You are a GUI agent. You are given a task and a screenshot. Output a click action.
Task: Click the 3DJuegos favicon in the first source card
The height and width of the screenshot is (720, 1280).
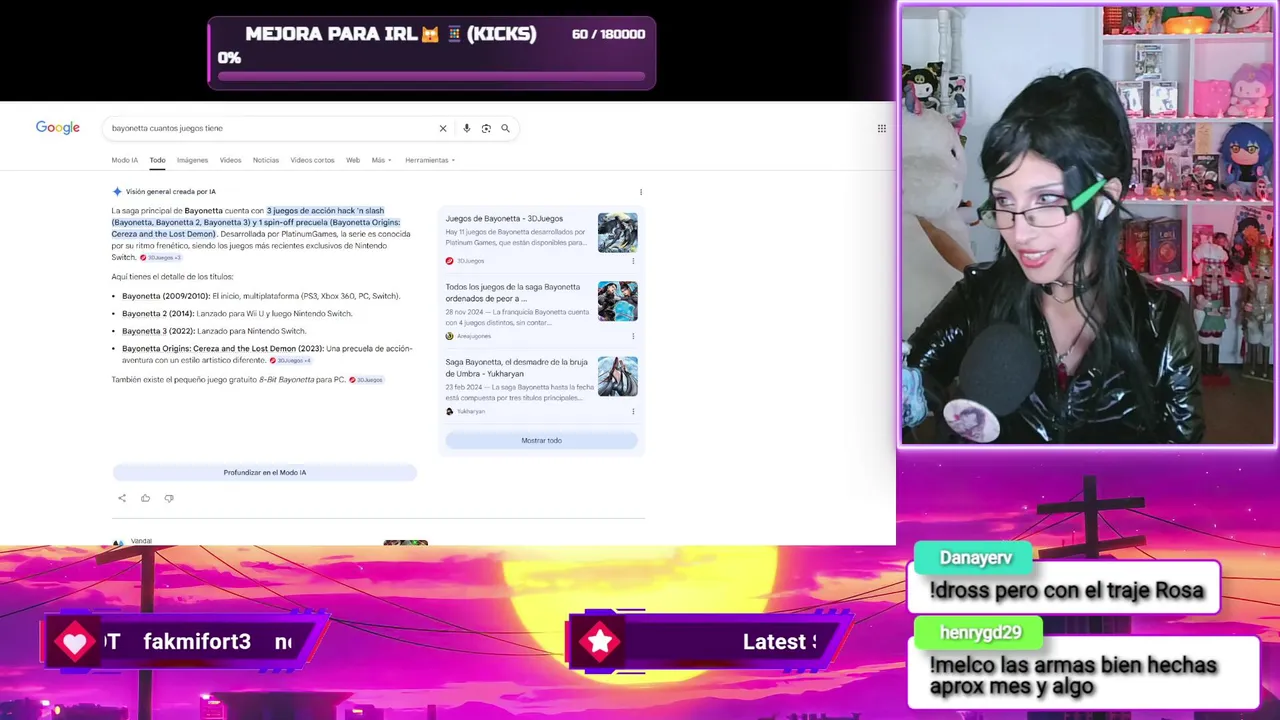450,261
